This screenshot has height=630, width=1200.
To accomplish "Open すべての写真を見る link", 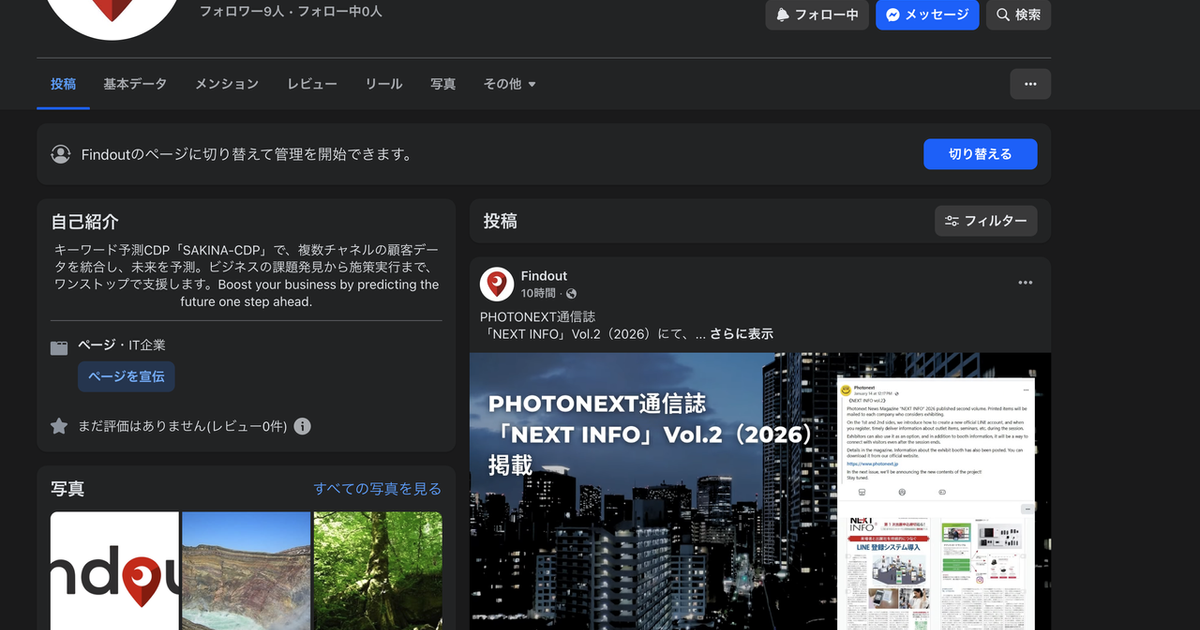I will click(x=377, y=489).
